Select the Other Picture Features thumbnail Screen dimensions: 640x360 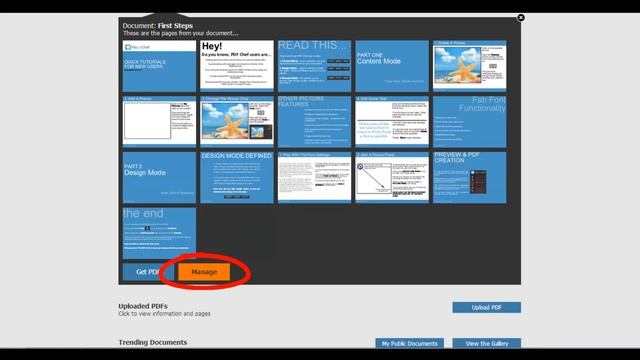tap(314, 122)
